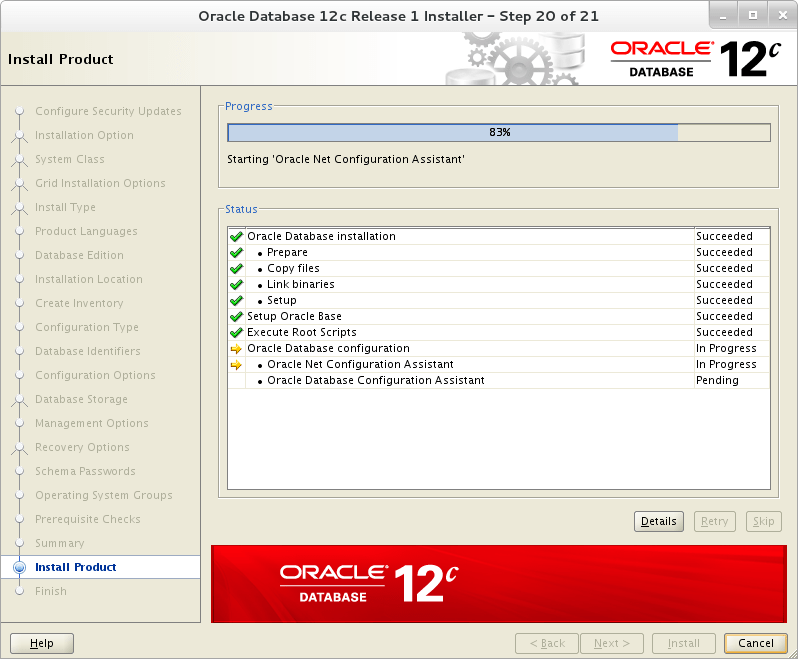Select Database Identifiers step

(88, 351)
